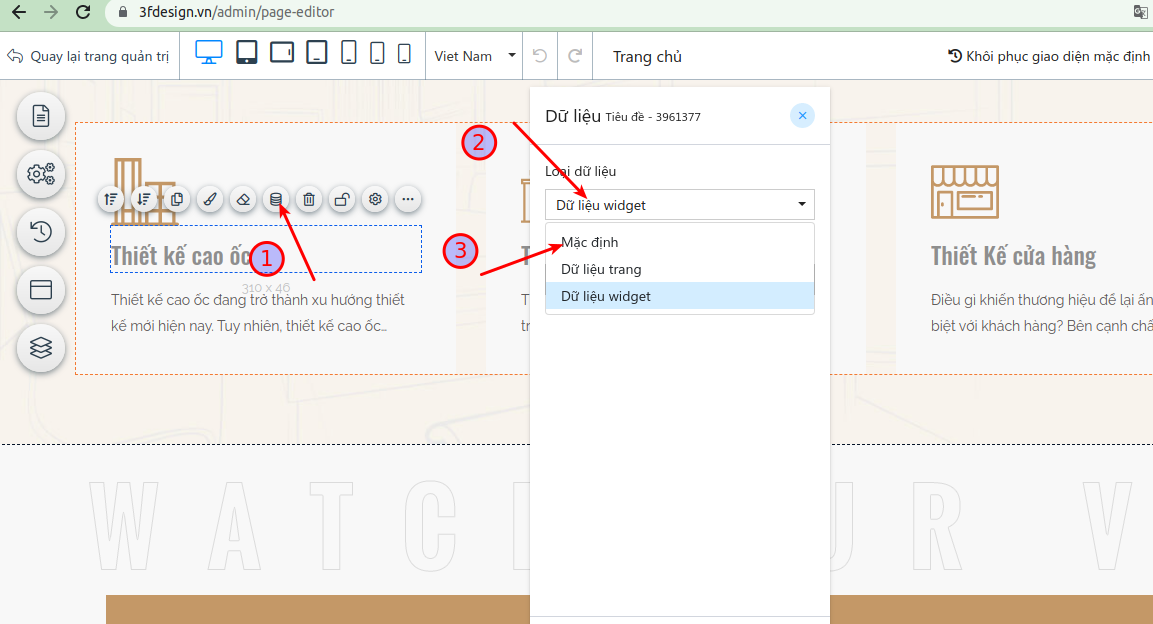Choose the Dữ liệu widget list option
This screenshot has height=624, width=1153.
(x=679, y=296)
